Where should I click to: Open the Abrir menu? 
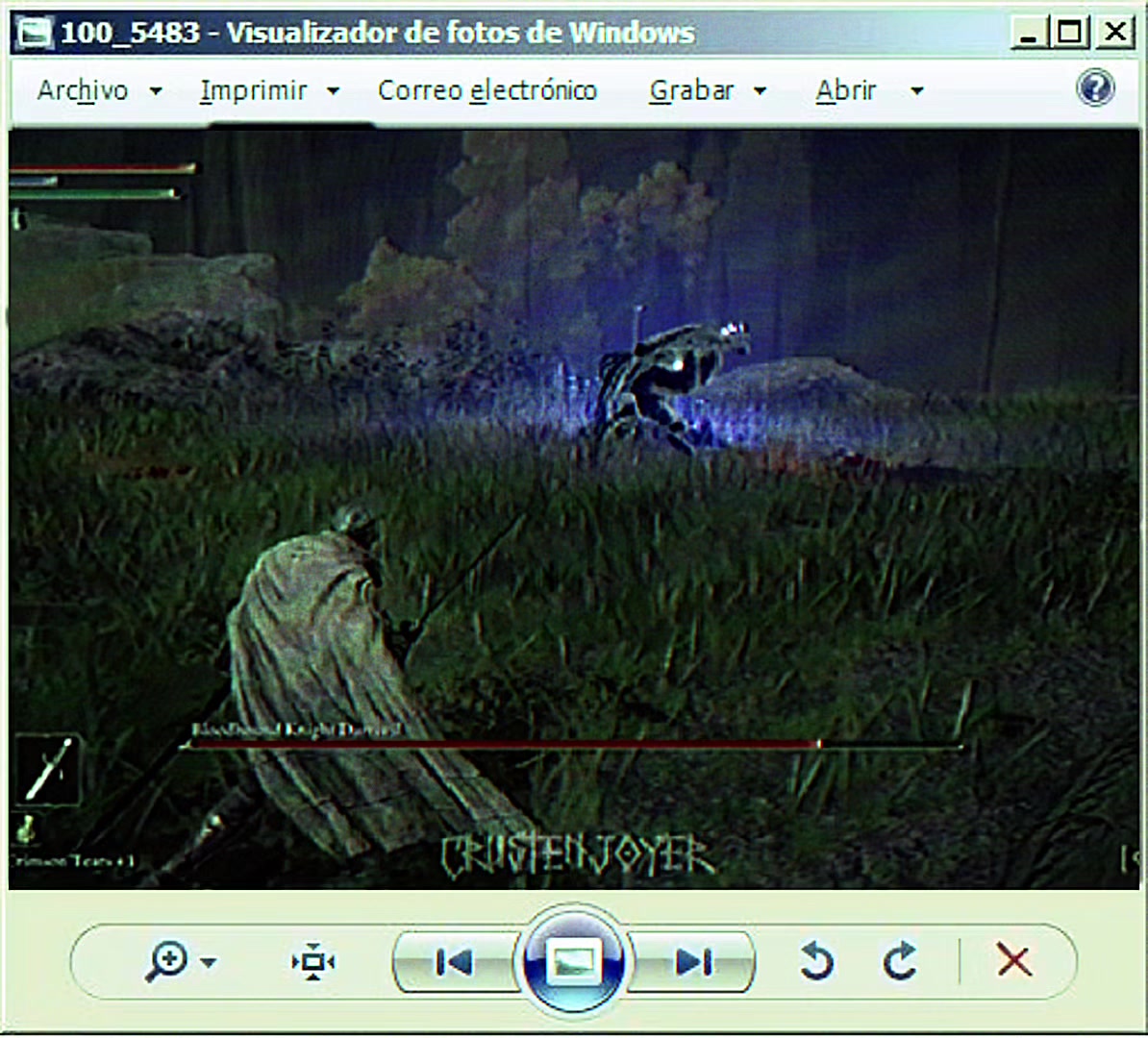tap(846, 90)
